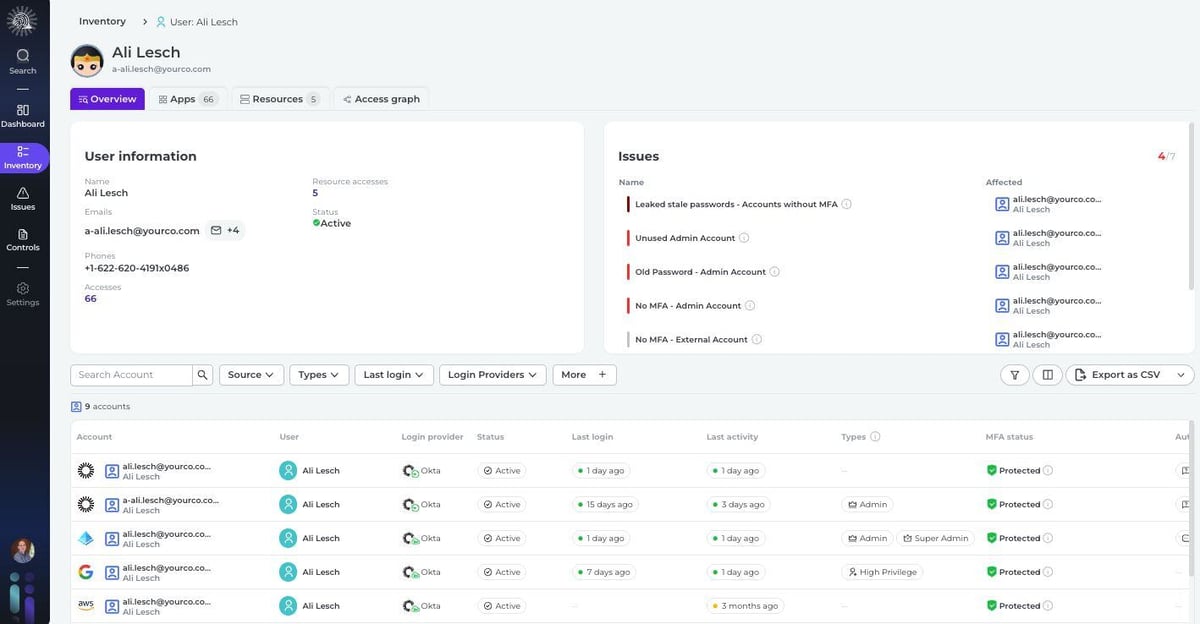This screenshot has width=1200, height=624.
Task: Click the affected account icon for Unused Admin Account
Action: point(1002,238)
